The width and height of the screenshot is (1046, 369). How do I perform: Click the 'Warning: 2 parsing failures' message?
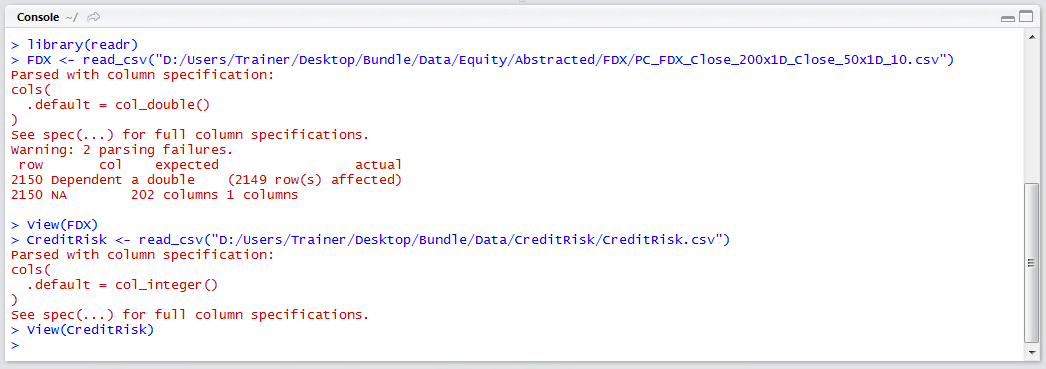point(122,149)
